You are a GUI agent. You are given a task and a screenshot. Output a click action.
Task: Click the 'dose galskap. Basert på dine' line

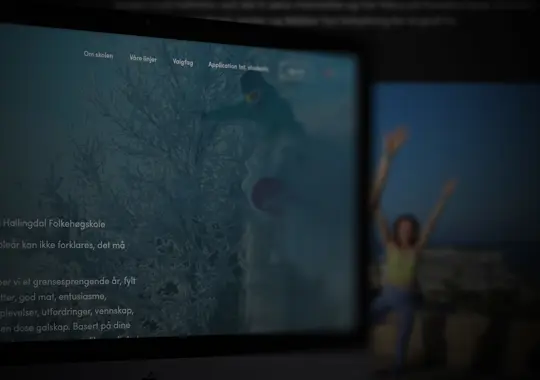point(65,326)
